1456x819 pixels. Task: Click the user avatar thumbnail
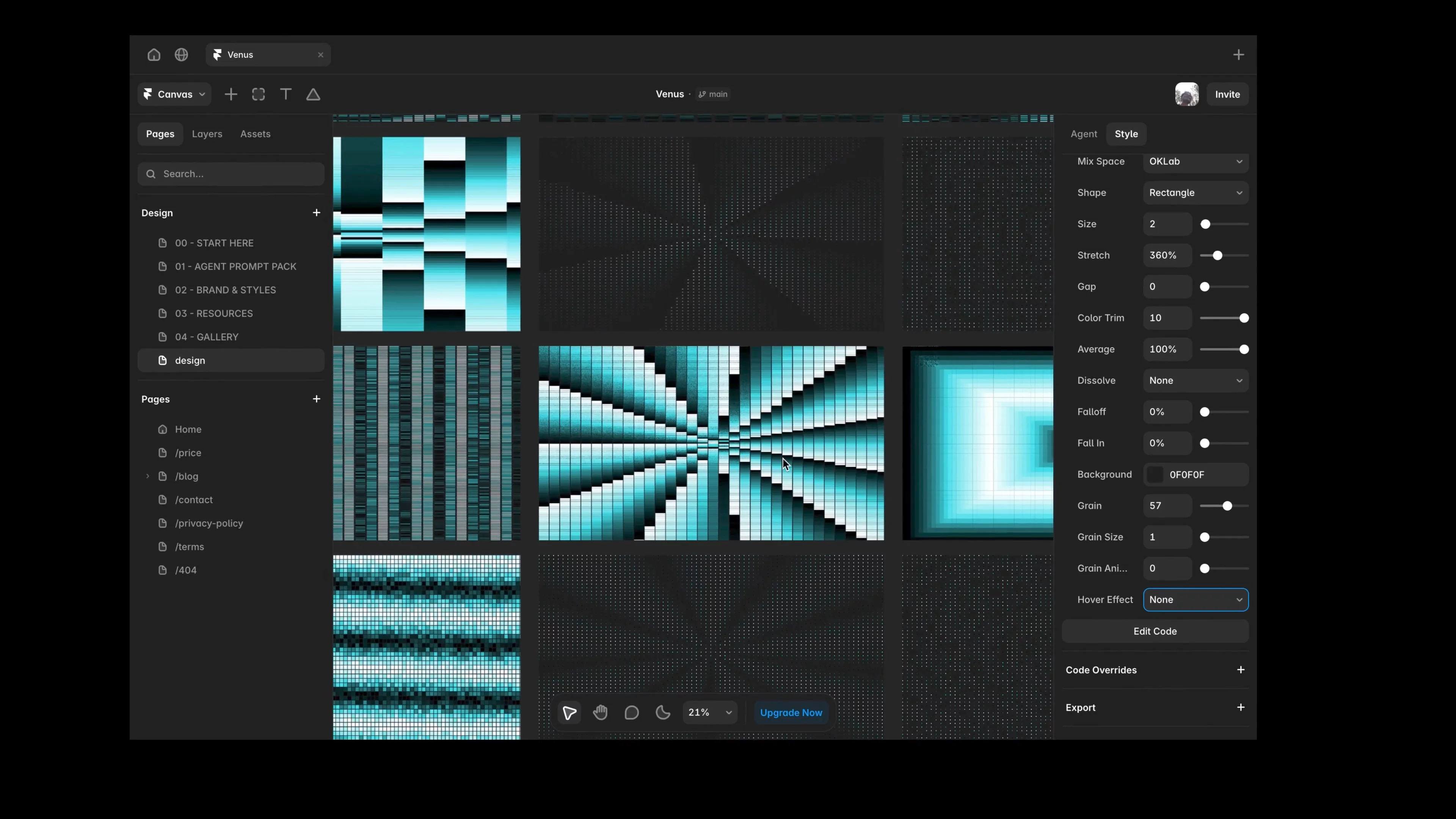point(1186,94)
